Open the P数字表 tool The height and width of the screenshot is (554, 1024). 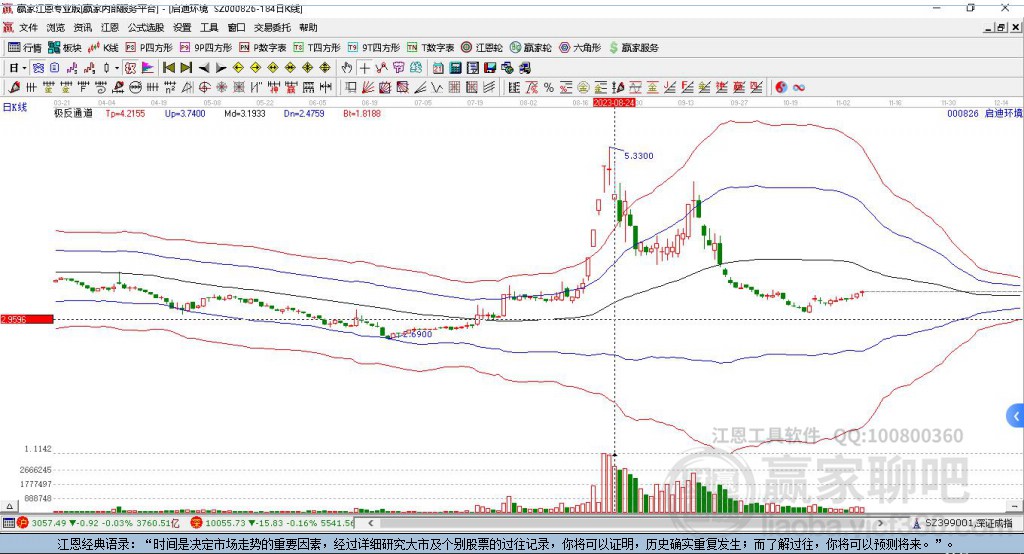(x=262, y=48)
